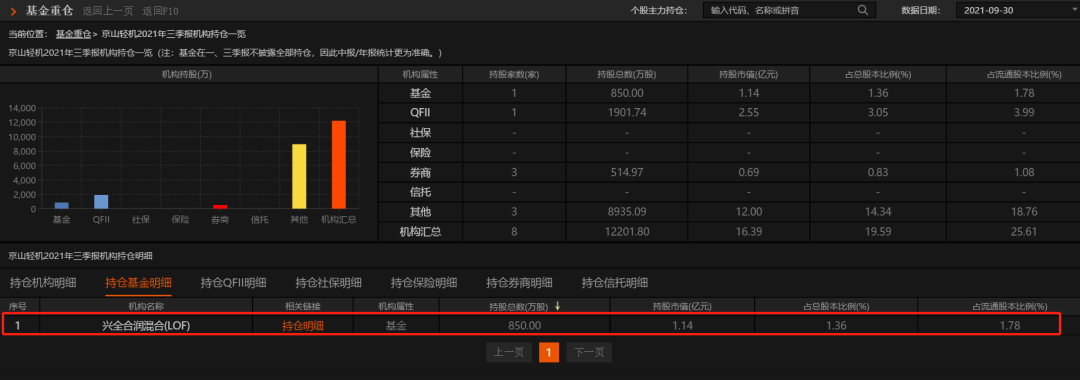The width and height of the screenshot is (1080, 380).
Task: Switch to 持仓机构明细 tab
Action: [x=43, y=282]
